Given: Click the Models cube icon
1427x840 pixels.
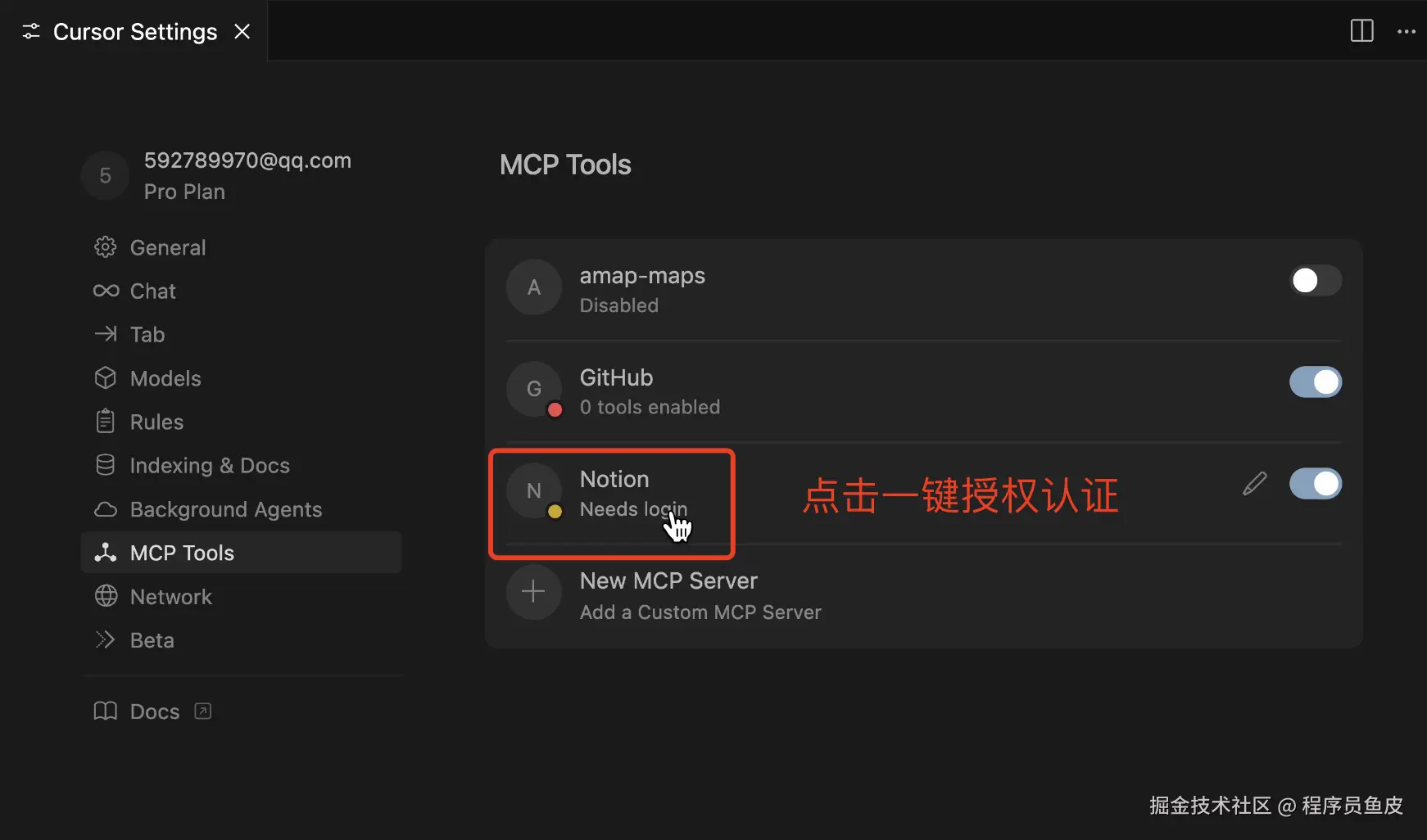Looking at the screenshot, I should pyautogui.click(x=106, y=377).
